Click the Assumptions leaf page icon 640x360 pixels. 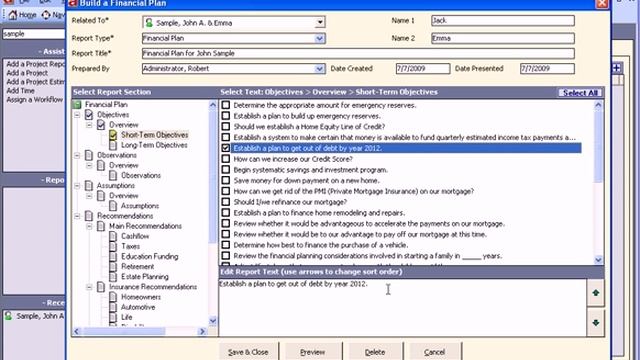click(x=113, y=206)
